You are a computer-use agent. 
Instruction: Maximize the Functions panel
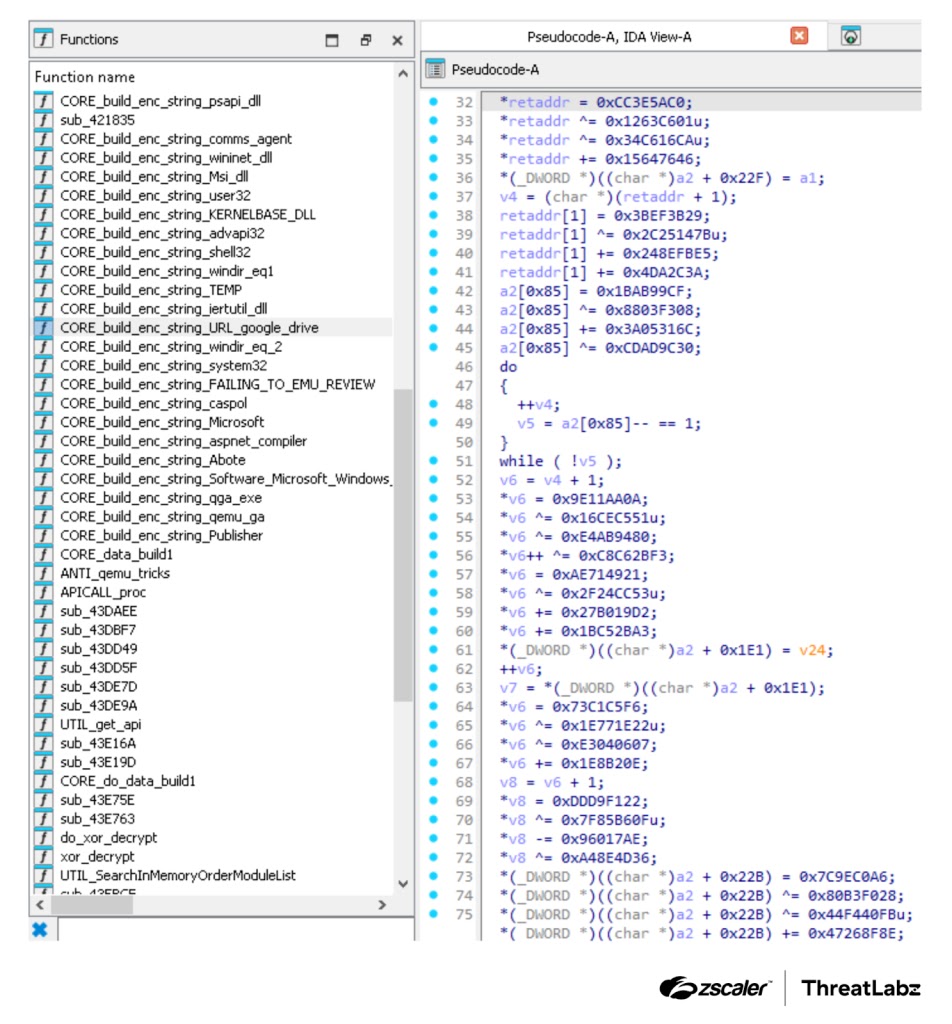coord(332,40)
